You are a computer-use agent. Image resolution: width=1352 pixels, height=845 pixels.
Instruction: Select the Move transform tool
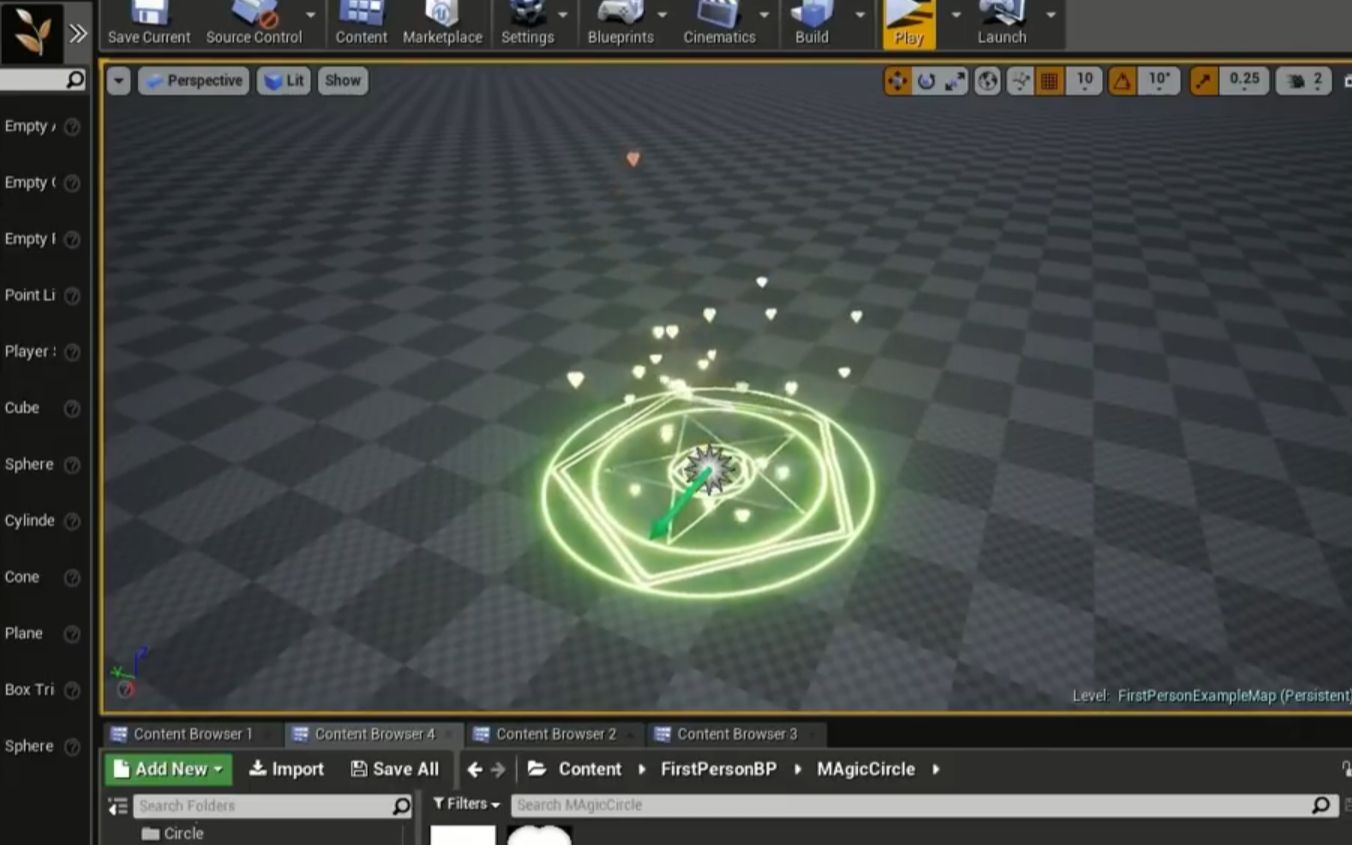(897, 80)
